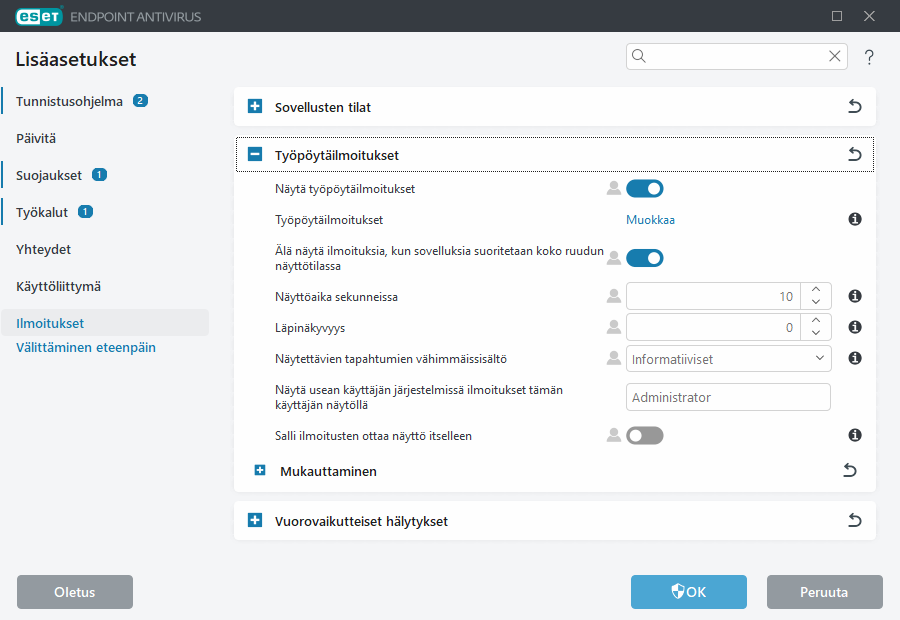This screenshot has height=620, width=900.
Task: Revert Vuorovaikutteiset hälytykset section to defaults
Action: coord(855,520)
